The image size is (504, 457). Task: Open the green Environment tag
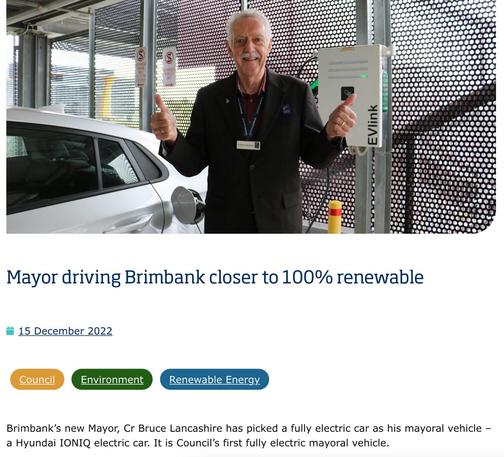click(112, 379)
